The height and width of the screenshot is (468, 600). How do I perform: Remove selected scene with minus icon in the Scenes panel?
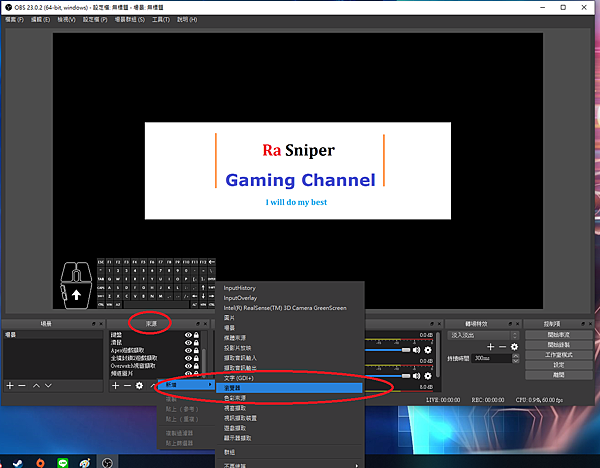pos(23,385)
